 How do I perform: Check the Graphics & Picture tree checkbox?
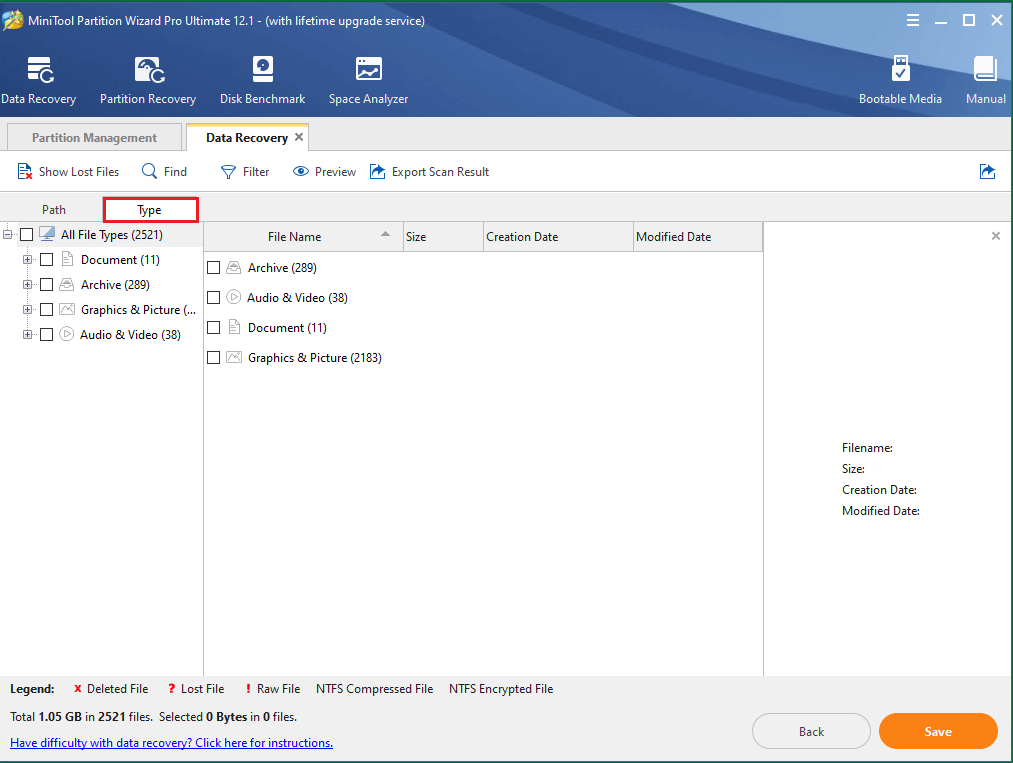pyautogui.click(x=47, y=309)
